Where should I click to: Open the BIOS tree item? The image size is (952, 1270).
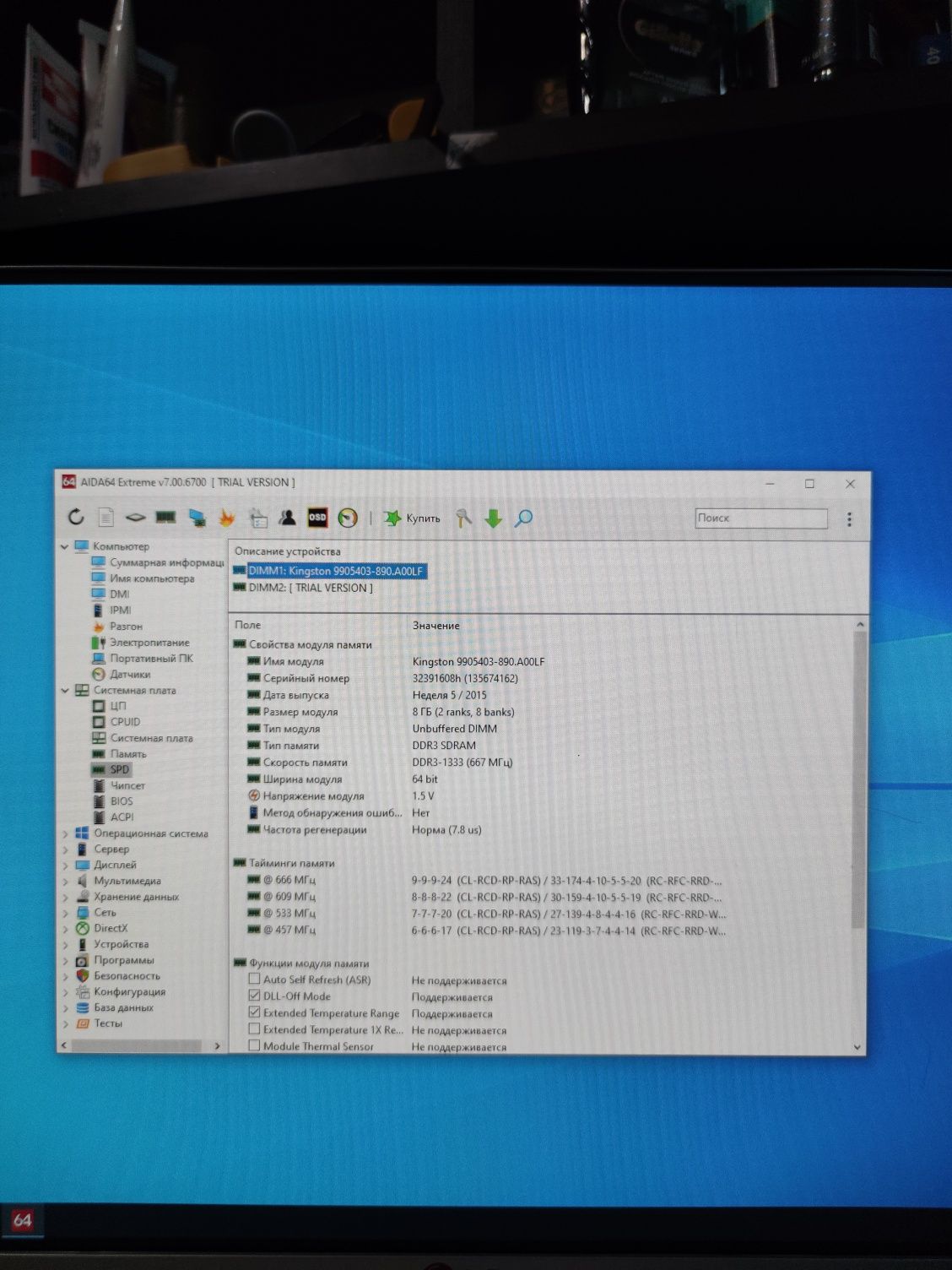click(x=122, y=801)
